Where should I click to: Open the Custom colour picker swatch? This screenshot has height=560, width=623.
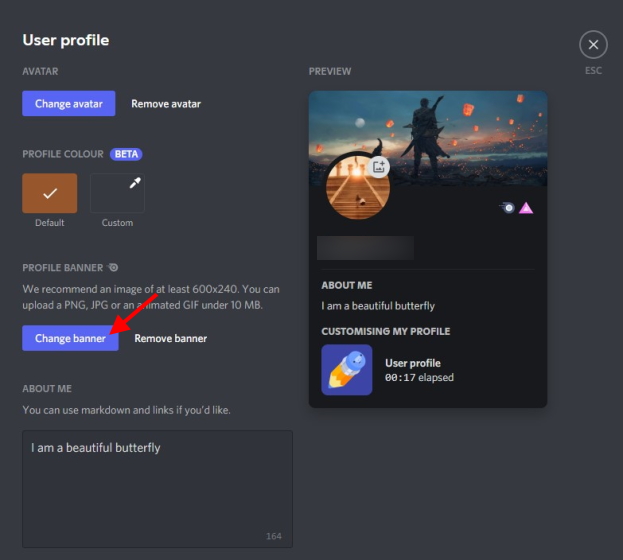117,193
